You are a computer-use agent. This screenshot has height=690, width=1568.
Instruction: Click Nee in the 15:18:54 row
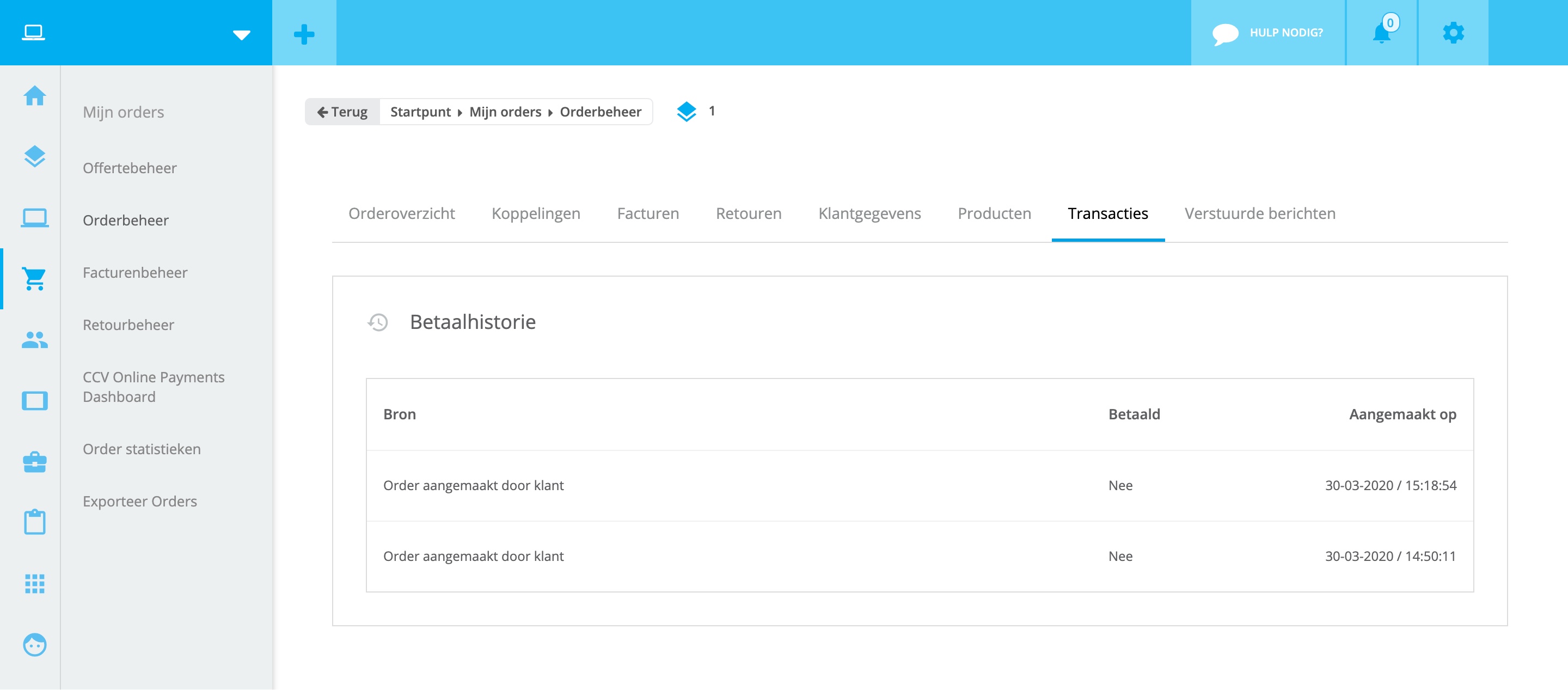1120,486
